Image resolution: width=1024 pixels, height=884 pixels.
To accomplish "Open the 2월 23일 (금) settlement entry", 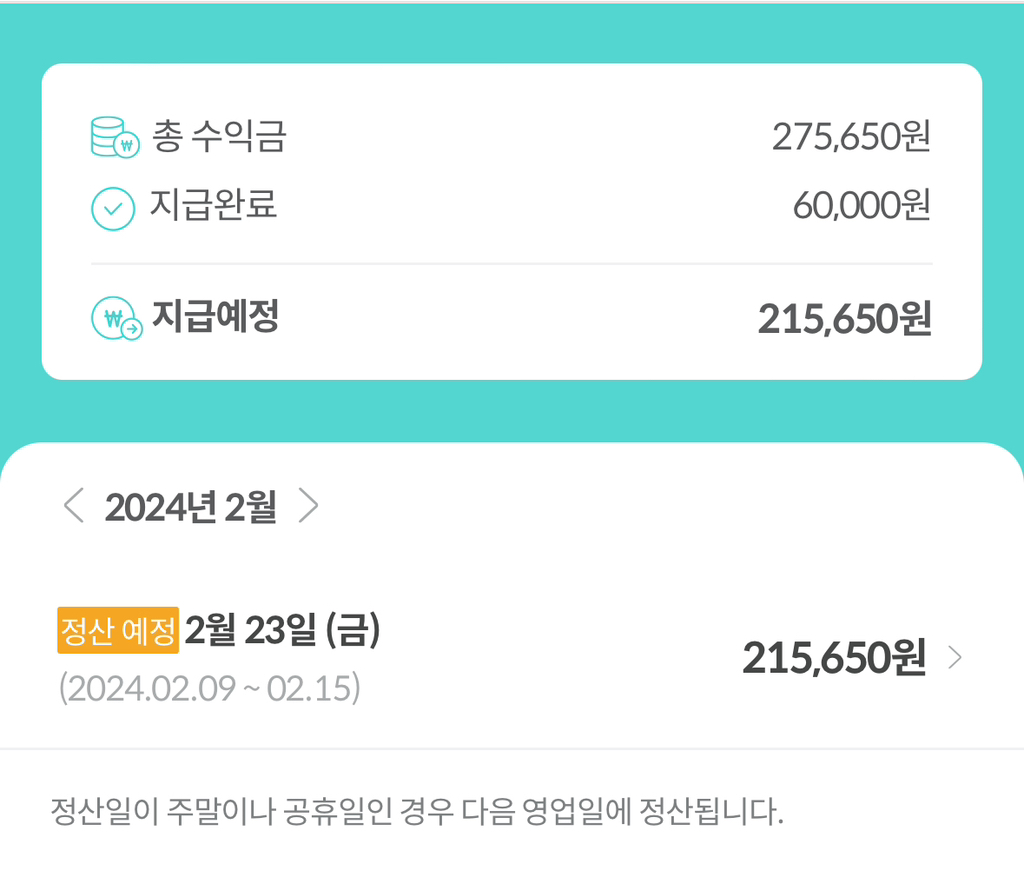I will (283, 631).
